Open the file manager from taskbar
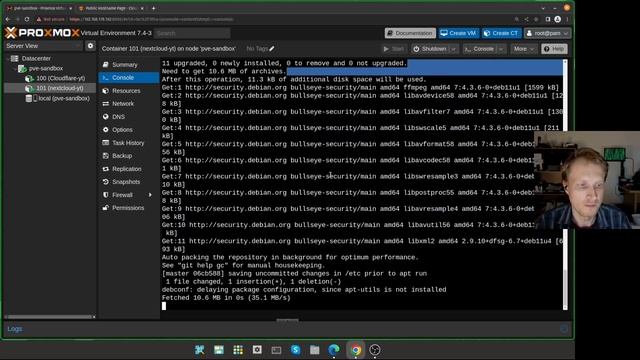The height and width of the screenshot is (360, 640). point(315,350)
